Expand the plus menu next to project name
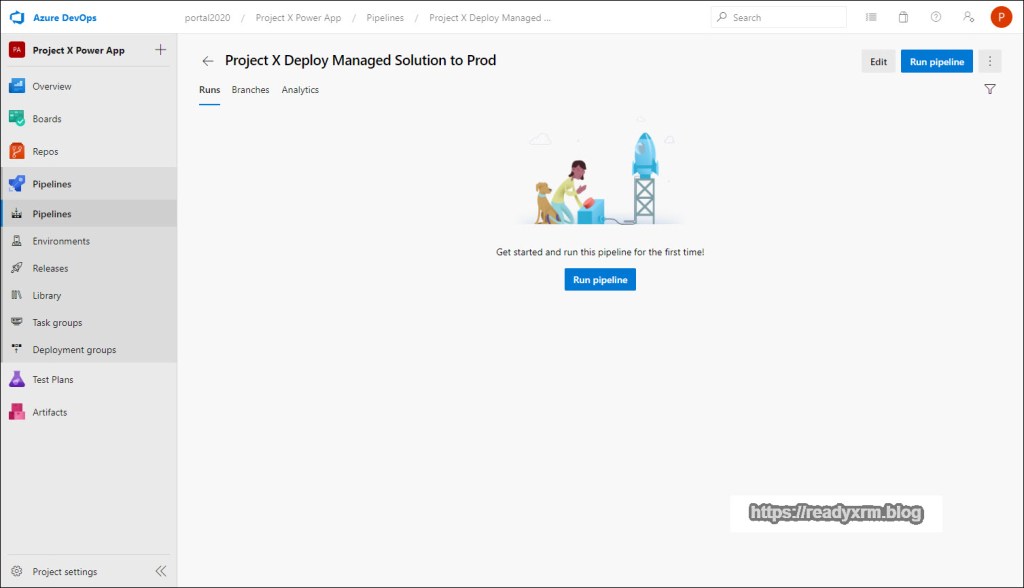The width and height of the screenshot is (1024, 588). (x=161, y=50)
